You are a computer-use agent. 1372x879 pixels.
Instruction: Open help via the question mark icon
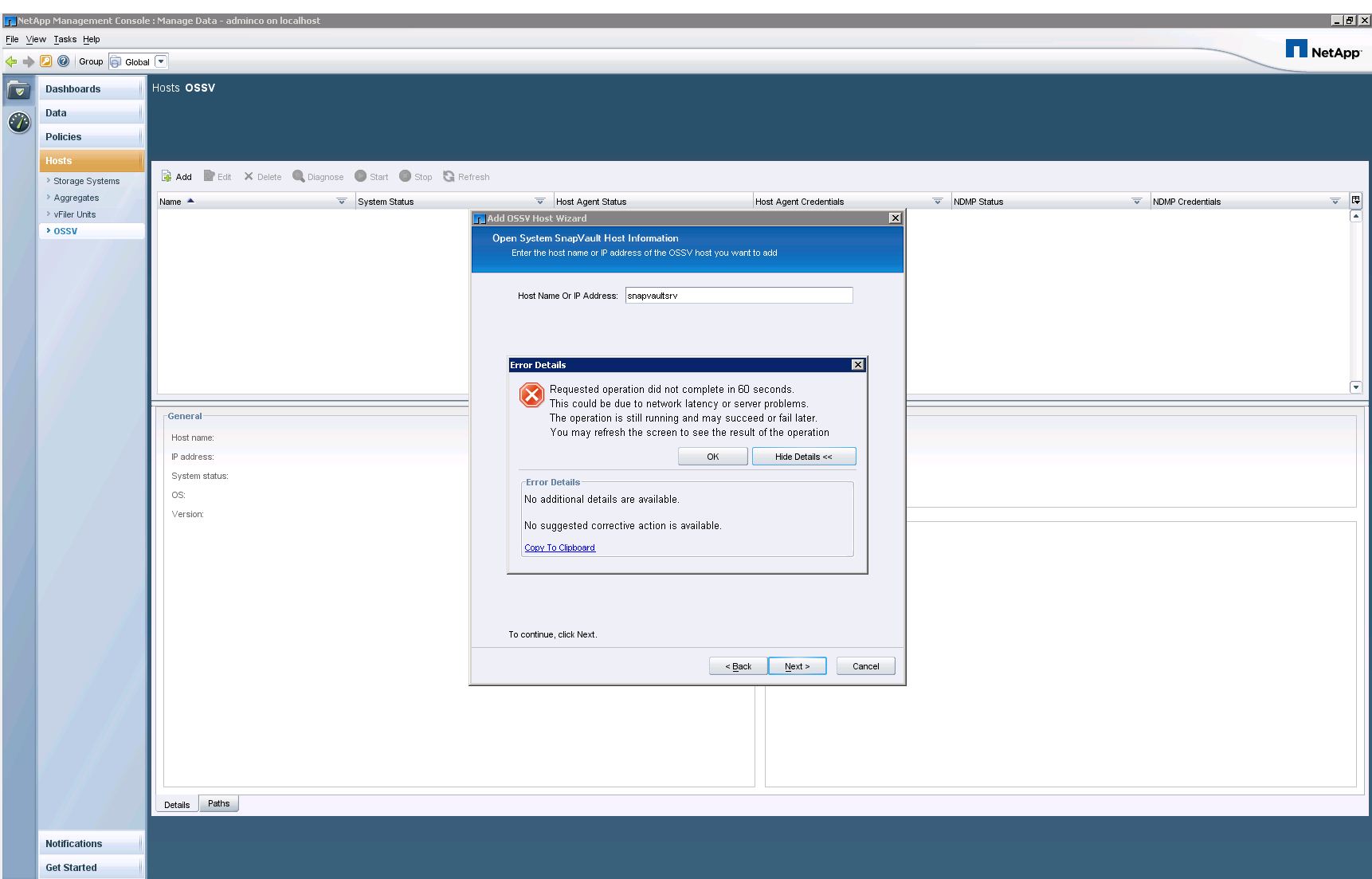point(64,61)
